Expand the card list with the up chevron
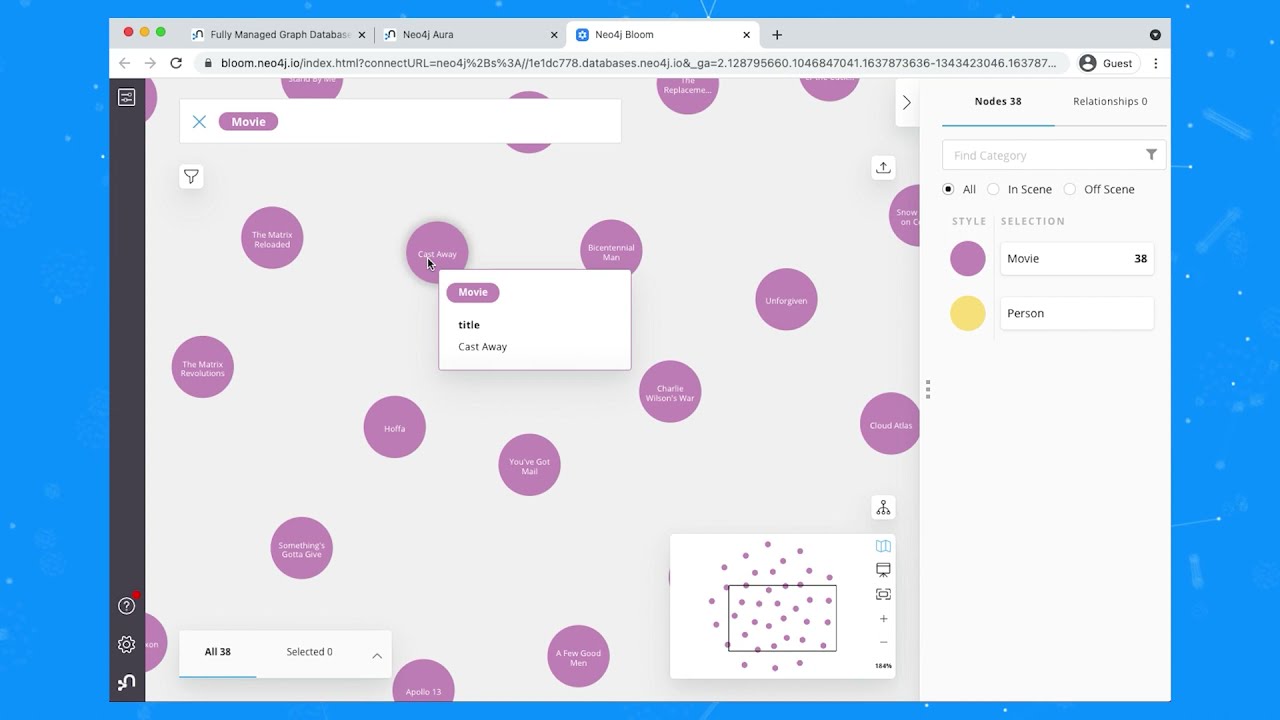The height and width of the screenshot is (720, 1280). tap(377, 656)
